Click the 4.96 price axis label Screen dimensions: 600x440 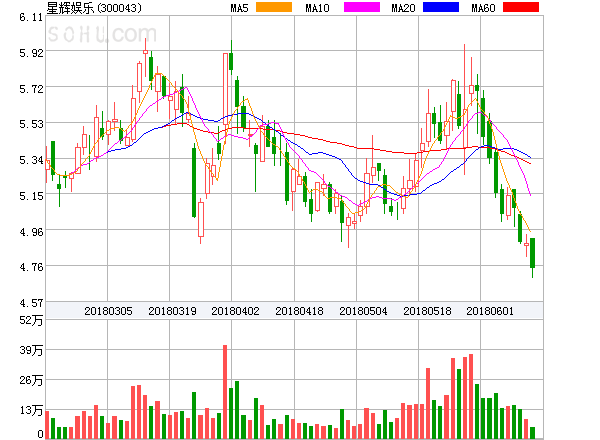tap(31, 232)
